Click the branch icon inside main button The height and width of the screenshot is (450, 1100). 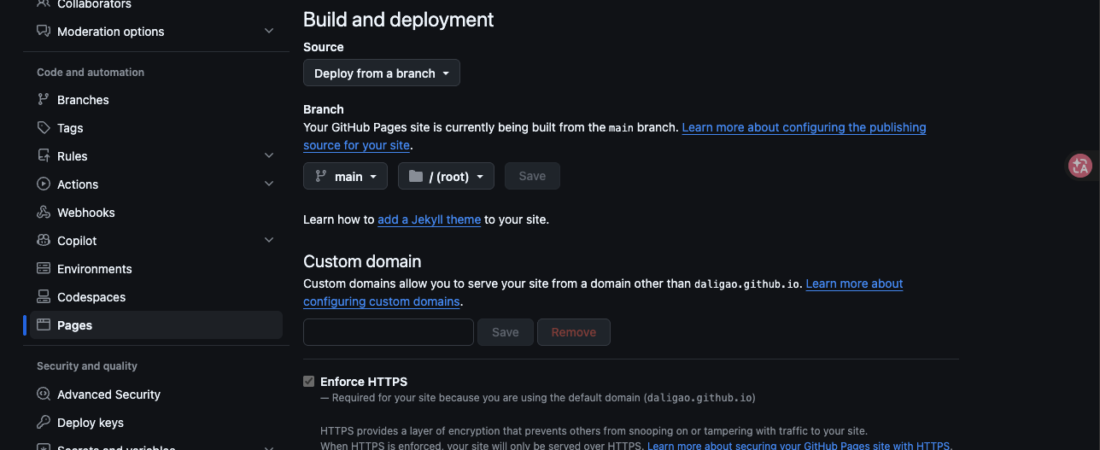point(321,176)
